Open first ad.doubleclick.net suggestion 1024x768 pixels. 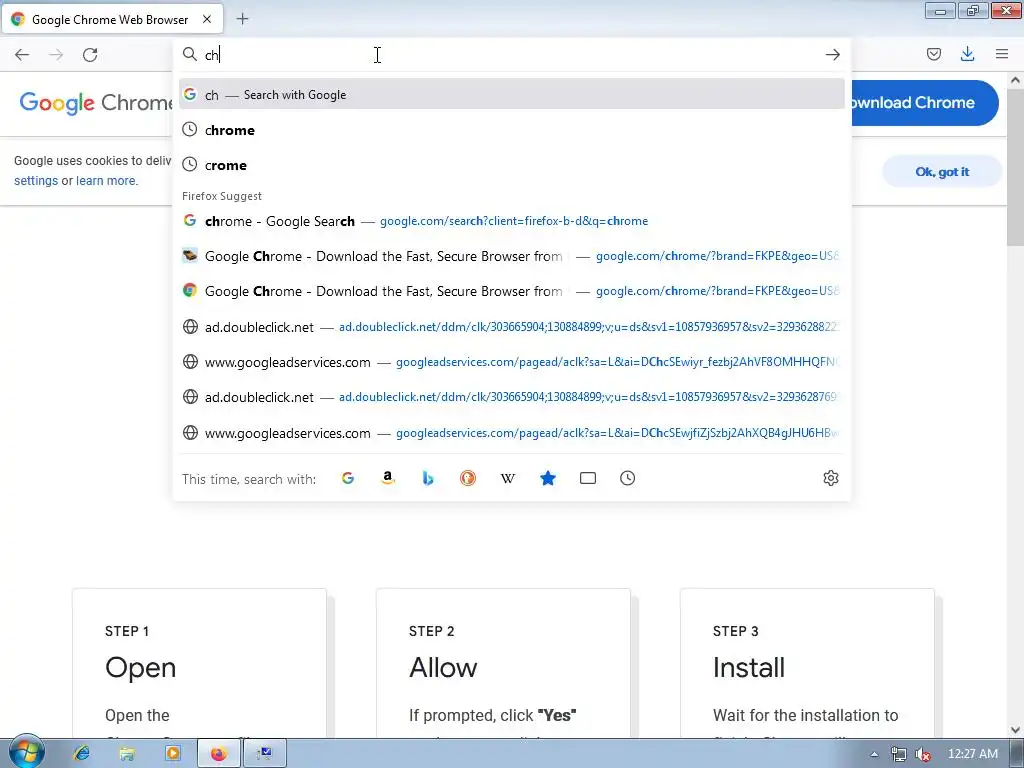tap(511, 327)
